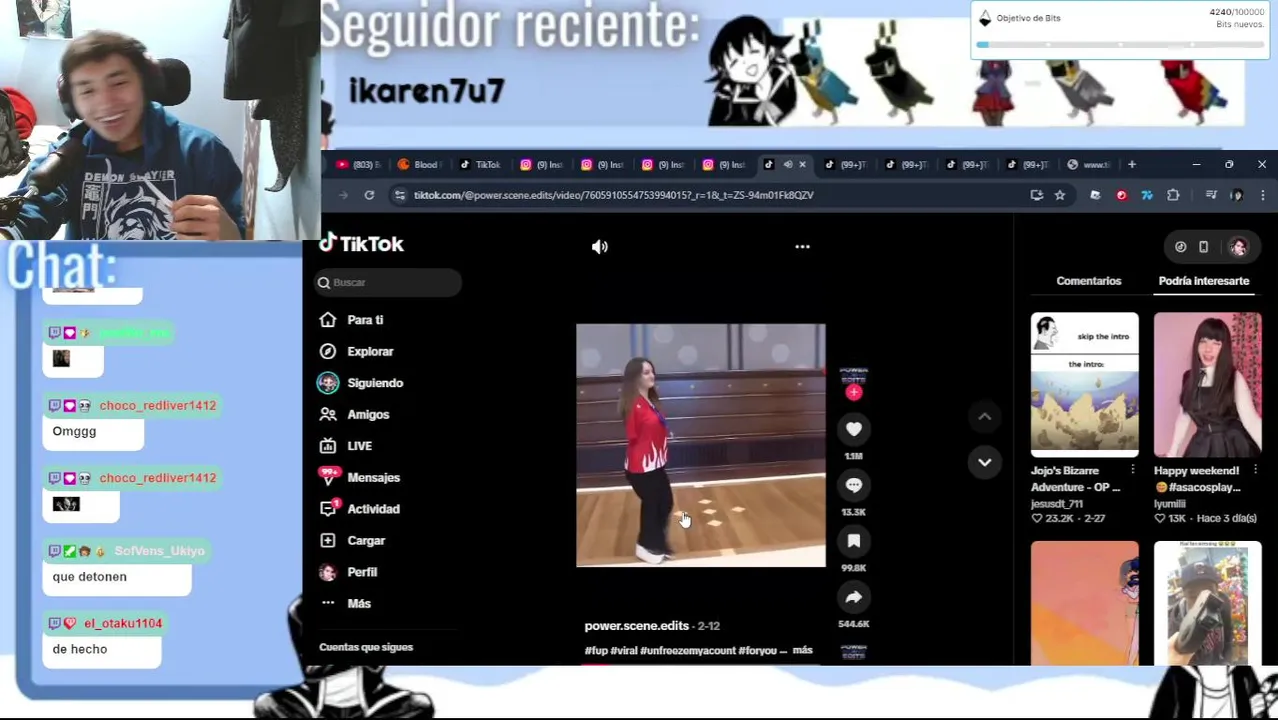This screenshot has width=1278, height=720.
Task: Open the Perfil page
Action: [x=362, y=572]
